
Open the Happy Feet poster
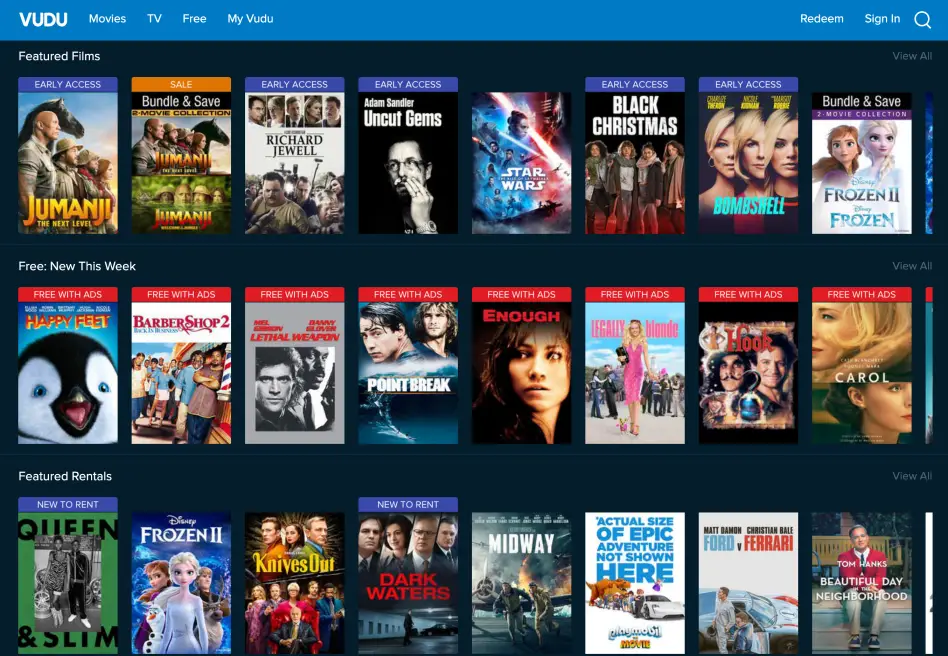pos(68,373)
